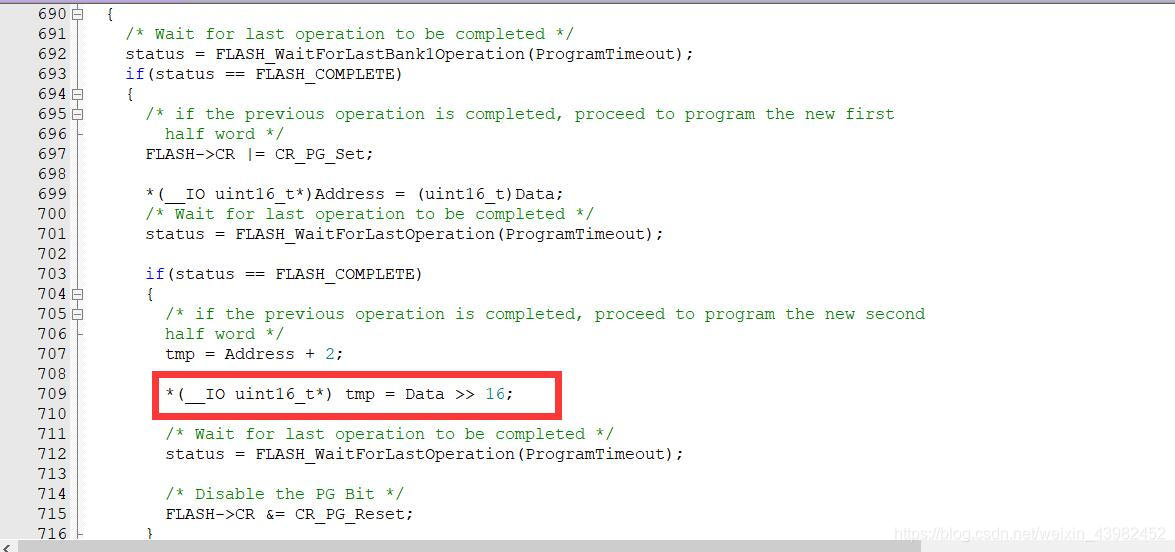Click ProgramTimeout argument on line 712

point(596,454)
